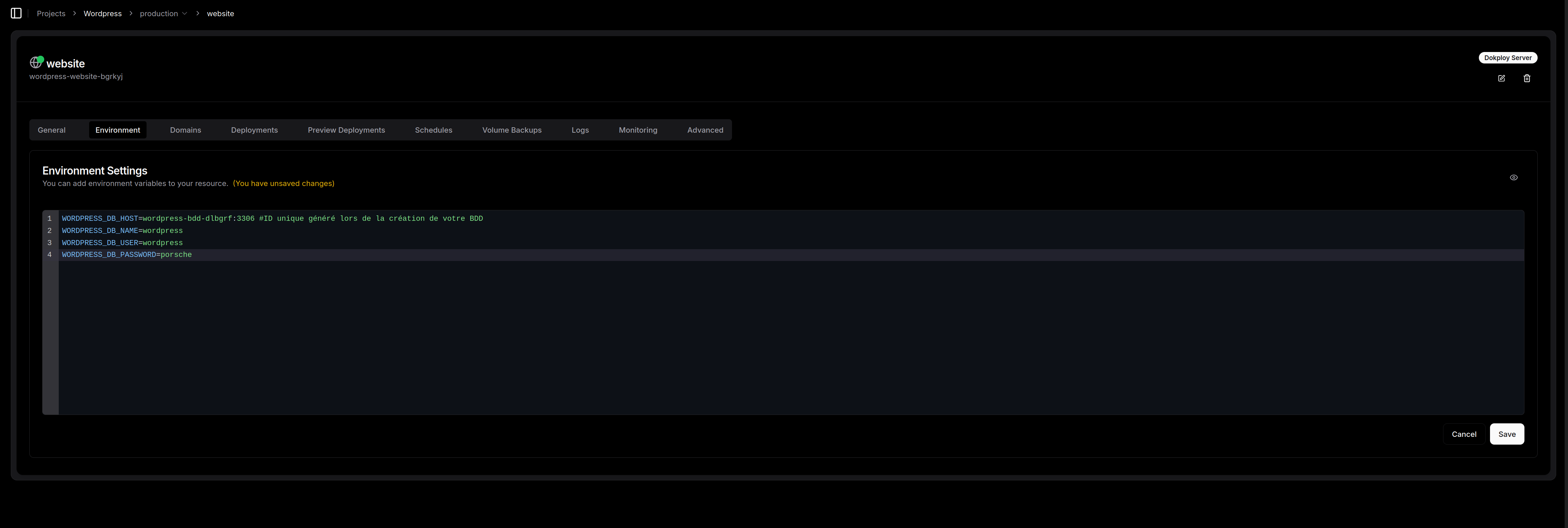Save the environment settings

[x=1507, y=434]
